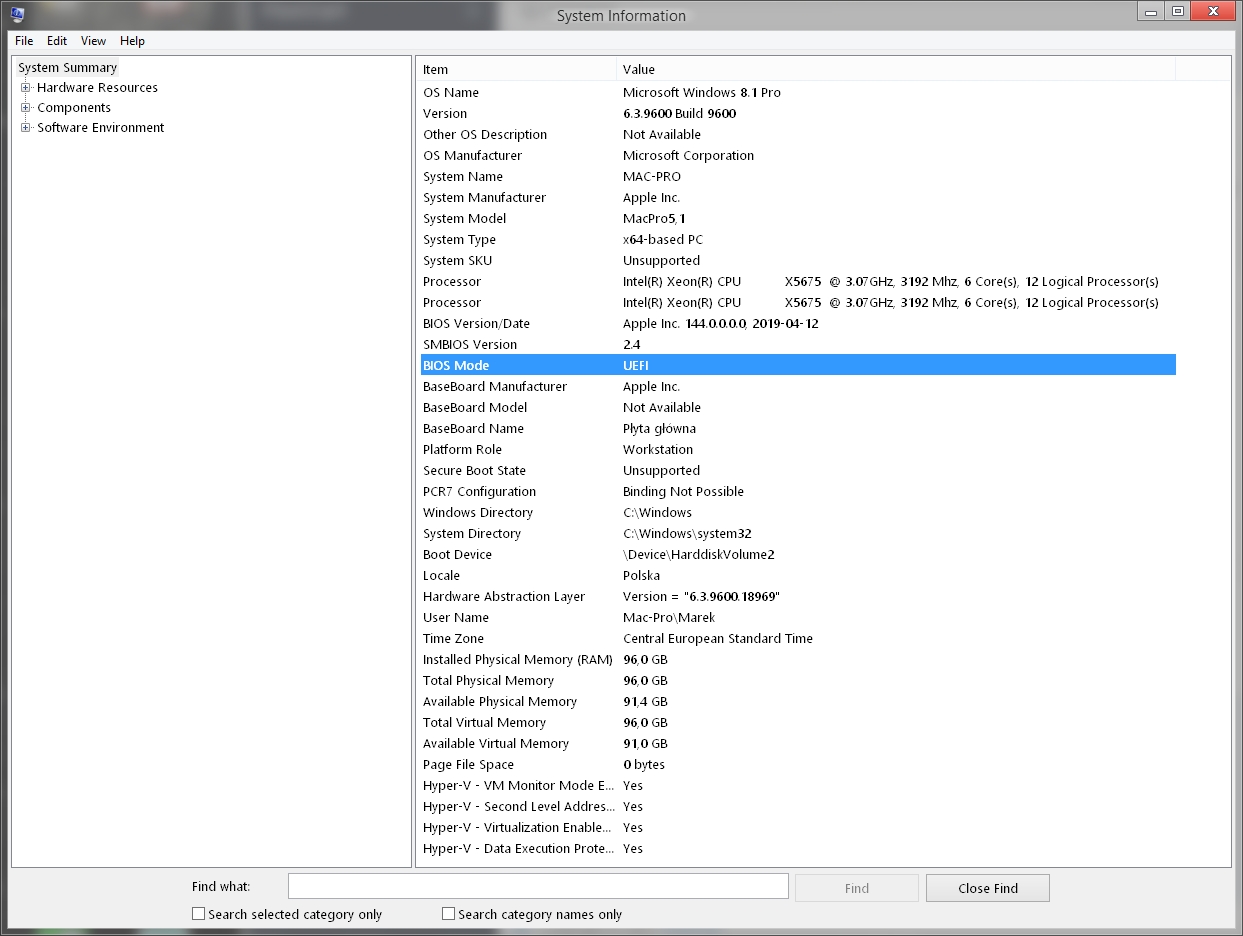Select the Available Virtual Memory row
1243x936 pixels.
click(x=798, y=744)
